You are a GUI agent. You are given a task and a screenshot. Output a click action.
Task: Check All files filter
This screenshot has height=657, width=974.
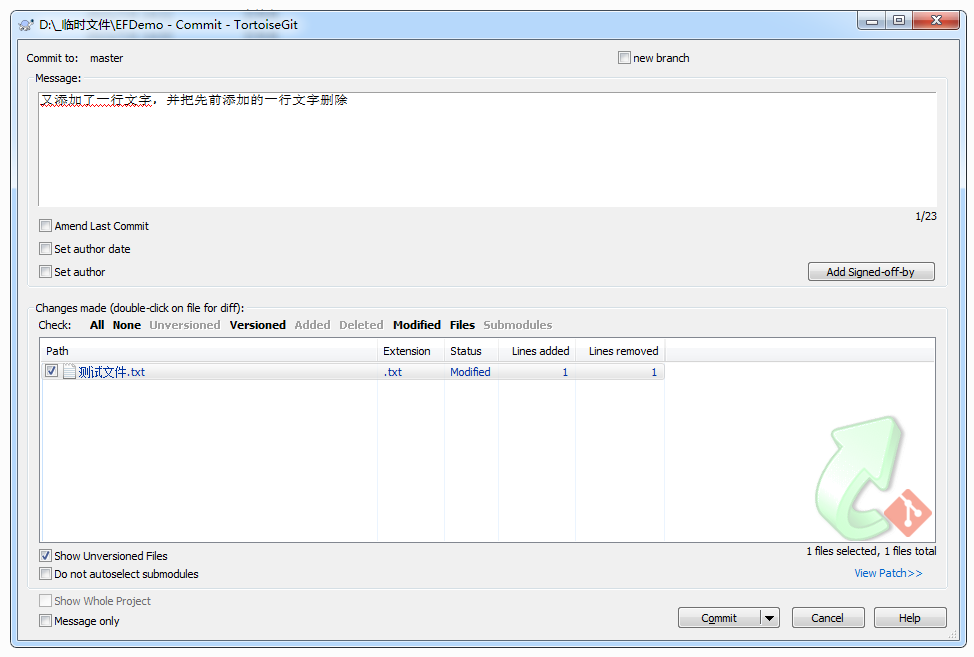coord(97,325)
